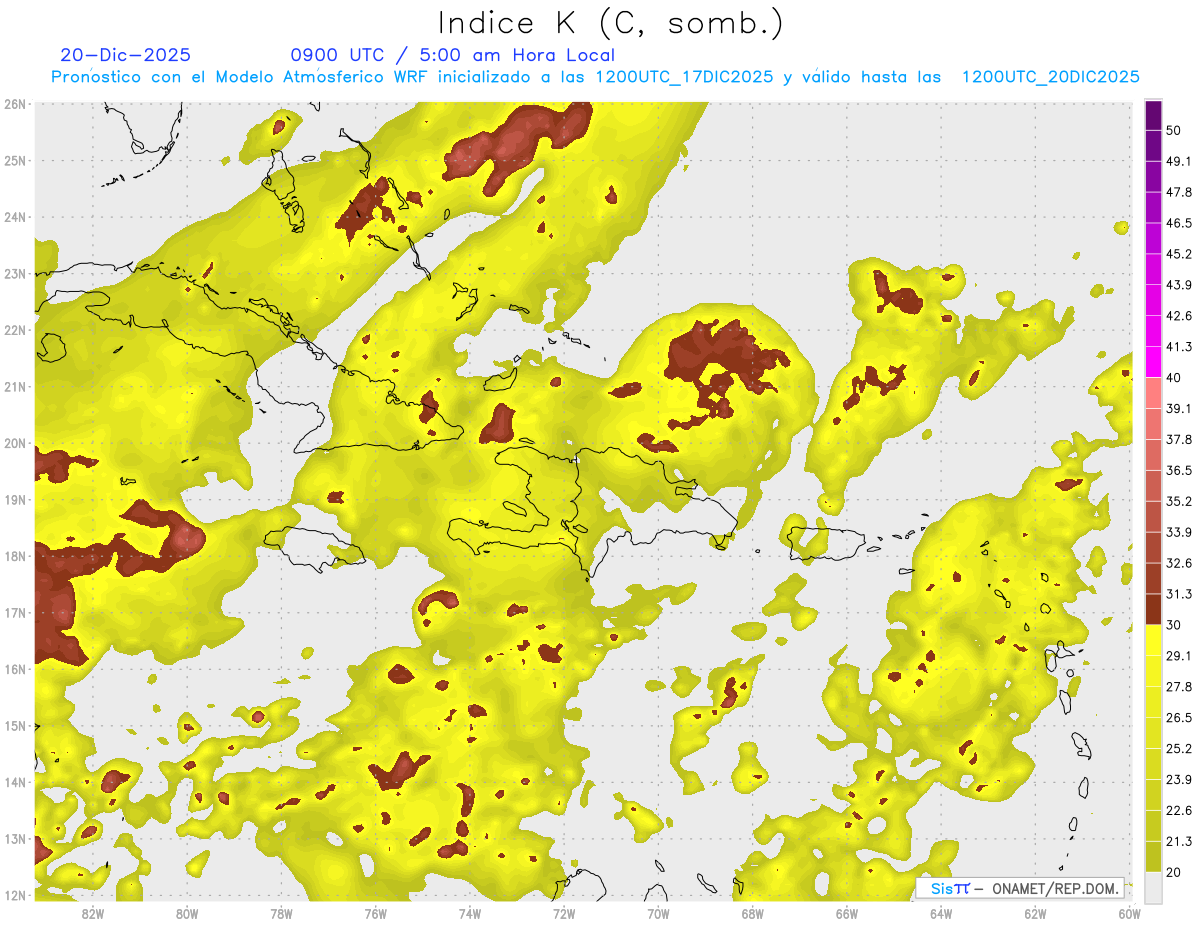Click the 64W longitude label
The image size is (1200, 927).
click(x=941, y=914)
